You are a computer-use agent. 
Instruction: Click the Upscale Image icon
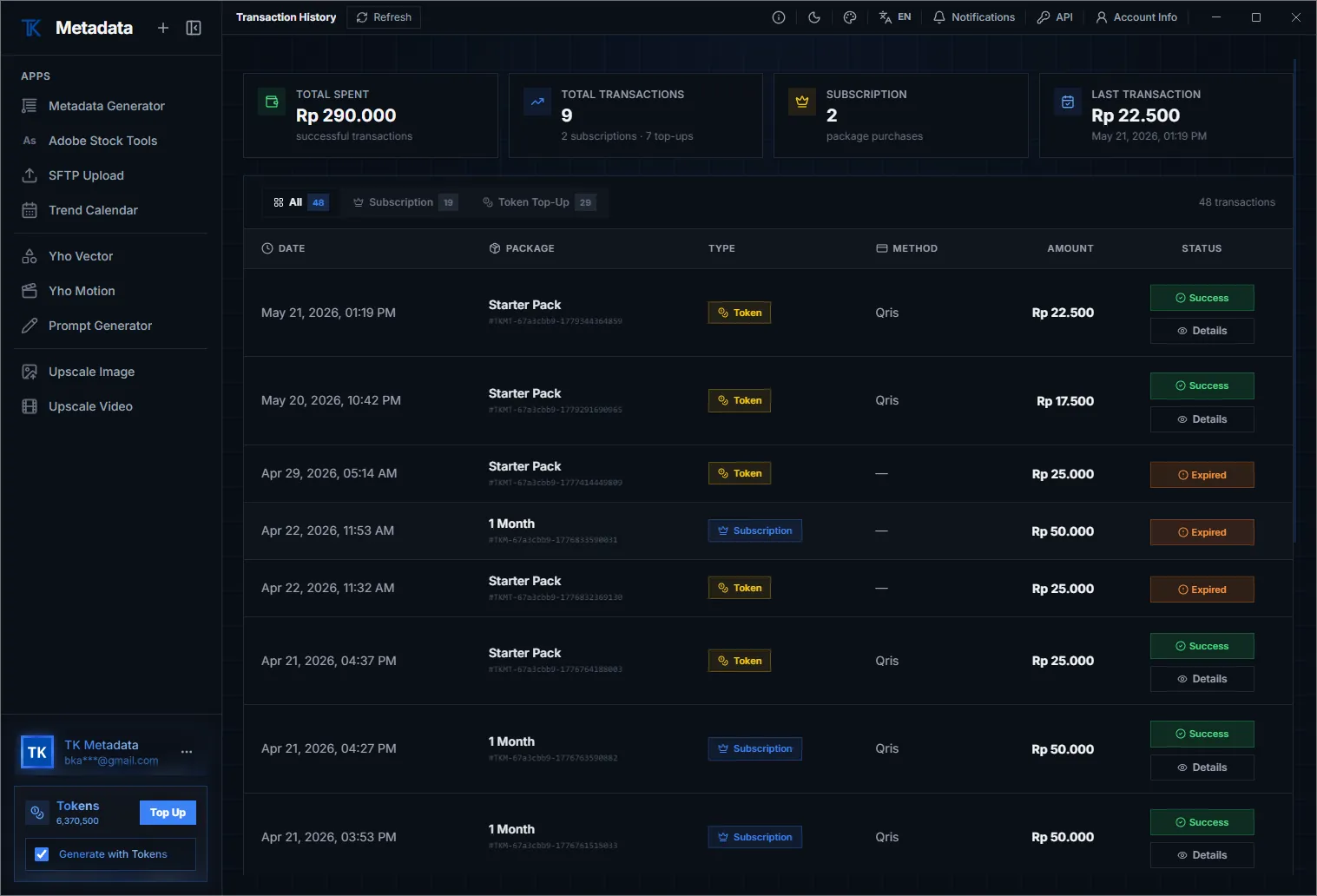[x=30, y=372]
